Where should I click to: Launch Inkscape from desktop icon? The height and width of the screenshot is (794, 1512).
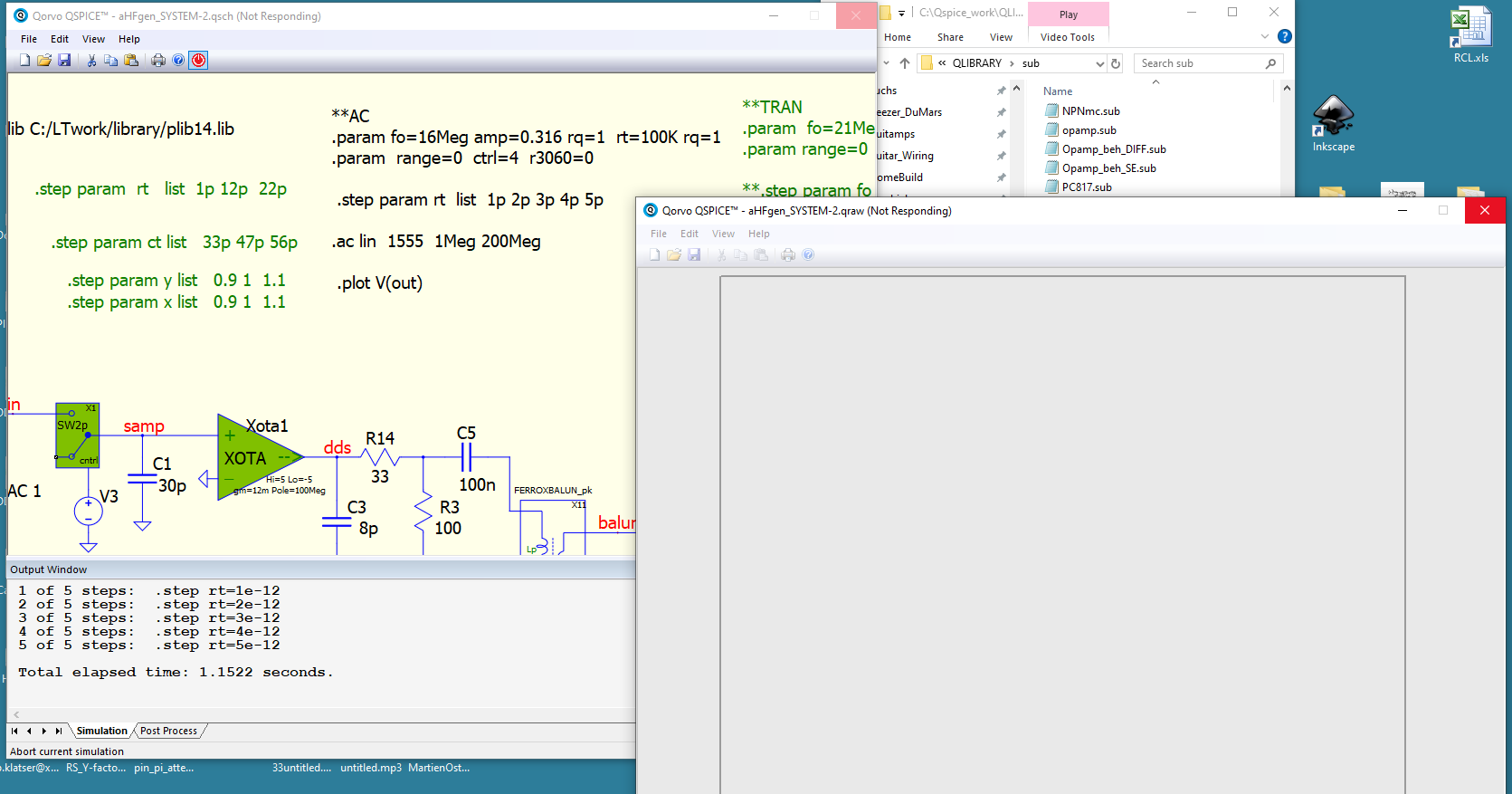(1333, 123)
